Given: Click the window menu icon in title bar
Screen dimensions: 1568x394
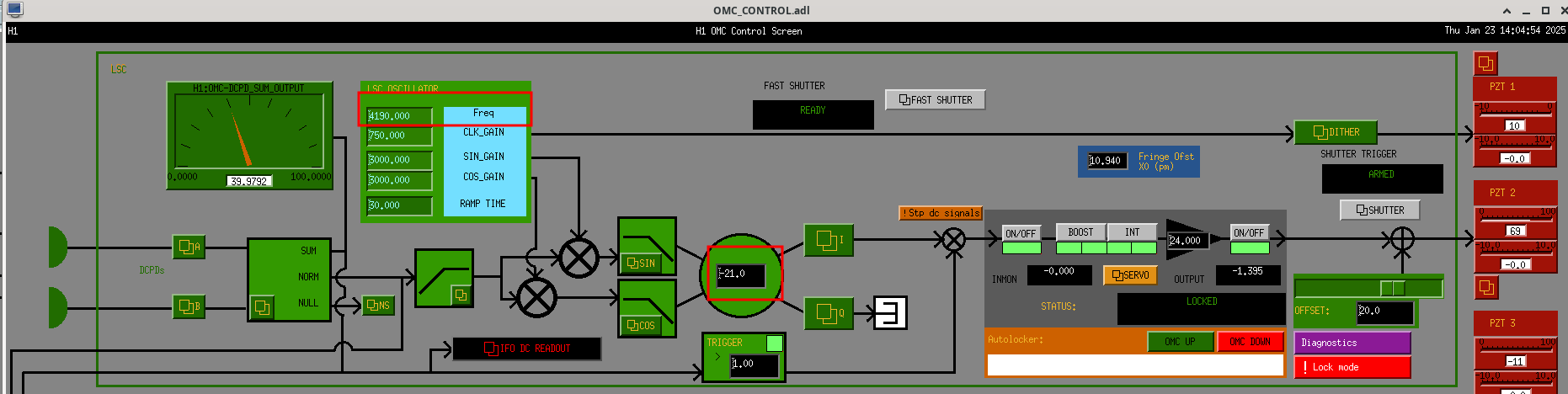Looking at the screenshot, I should pos(14,10).
